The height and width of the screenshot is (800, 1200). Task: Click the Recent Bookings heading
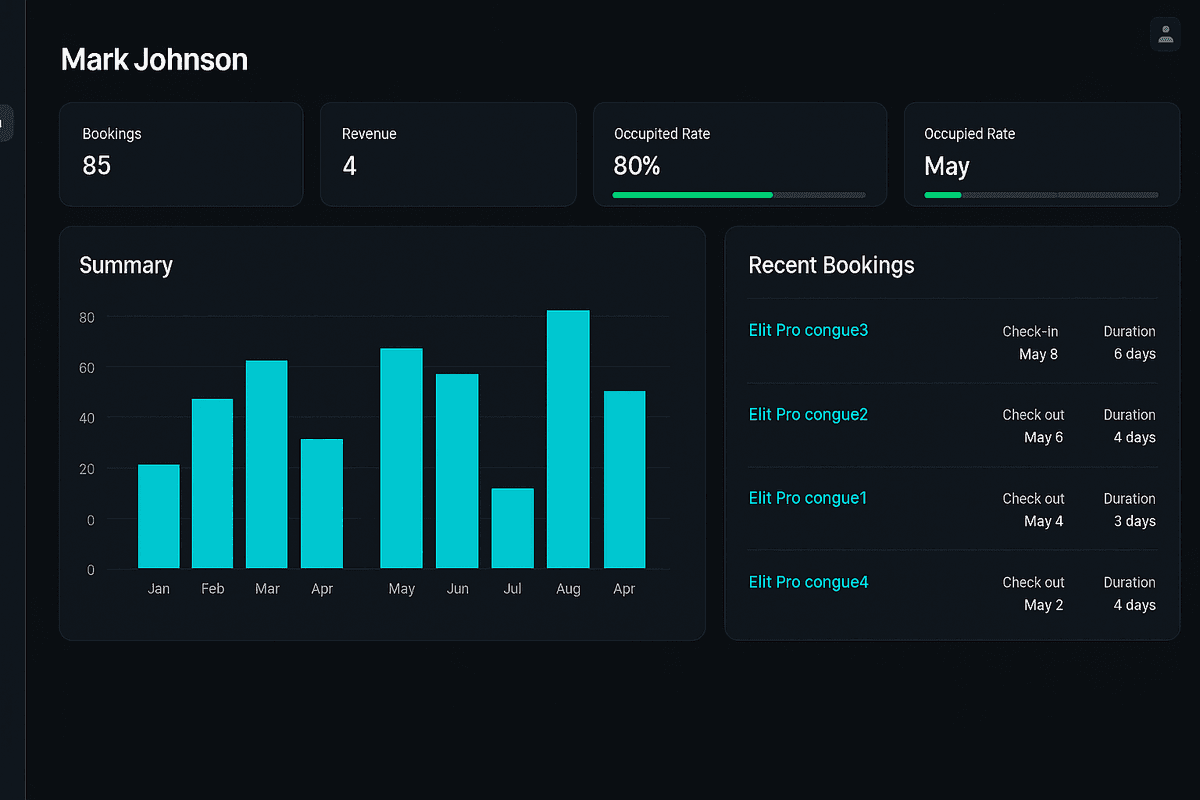[x=831, y=265]
